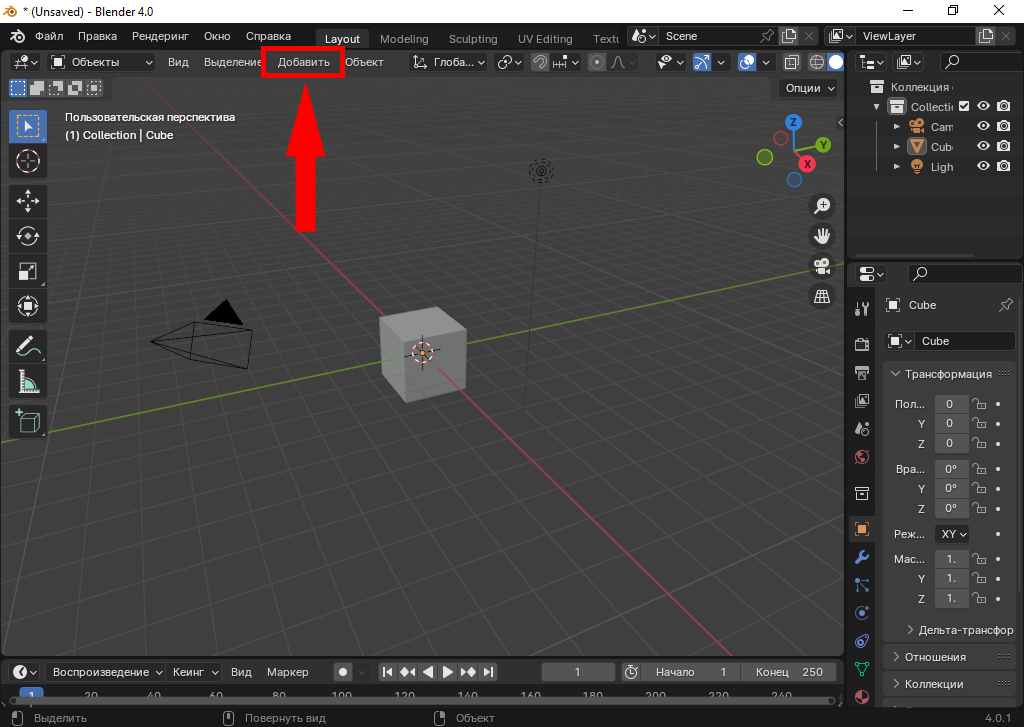Select the Add Cube tool
The height and width of the screenshot is (727, 1024).
[x=28, y=421]
